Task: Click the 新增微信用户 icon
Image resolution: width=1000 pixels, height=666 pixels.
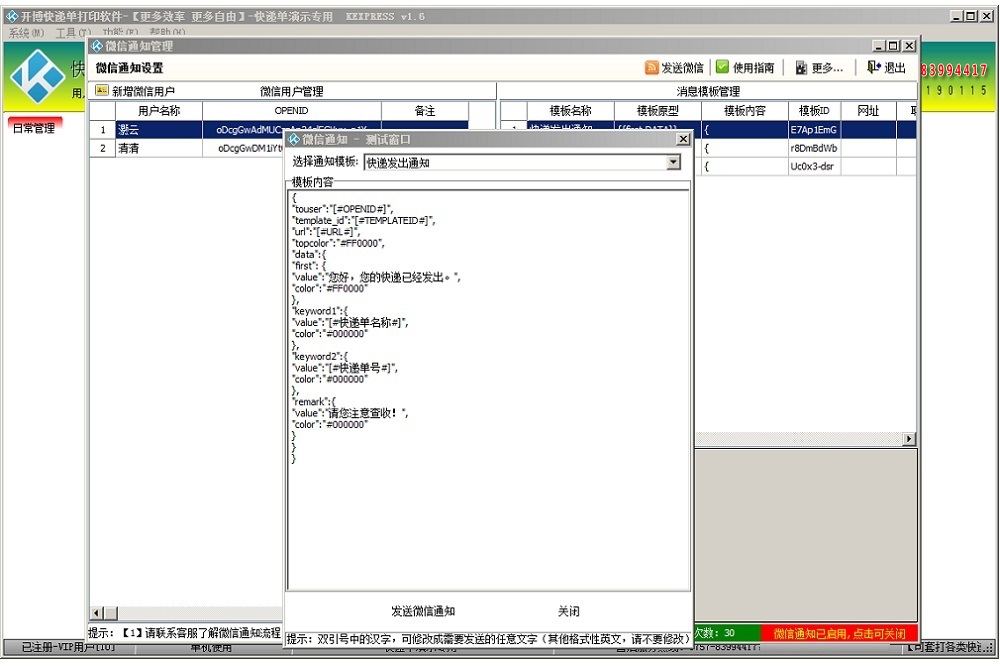Action: pyautogui.click(x=102, y=91)
